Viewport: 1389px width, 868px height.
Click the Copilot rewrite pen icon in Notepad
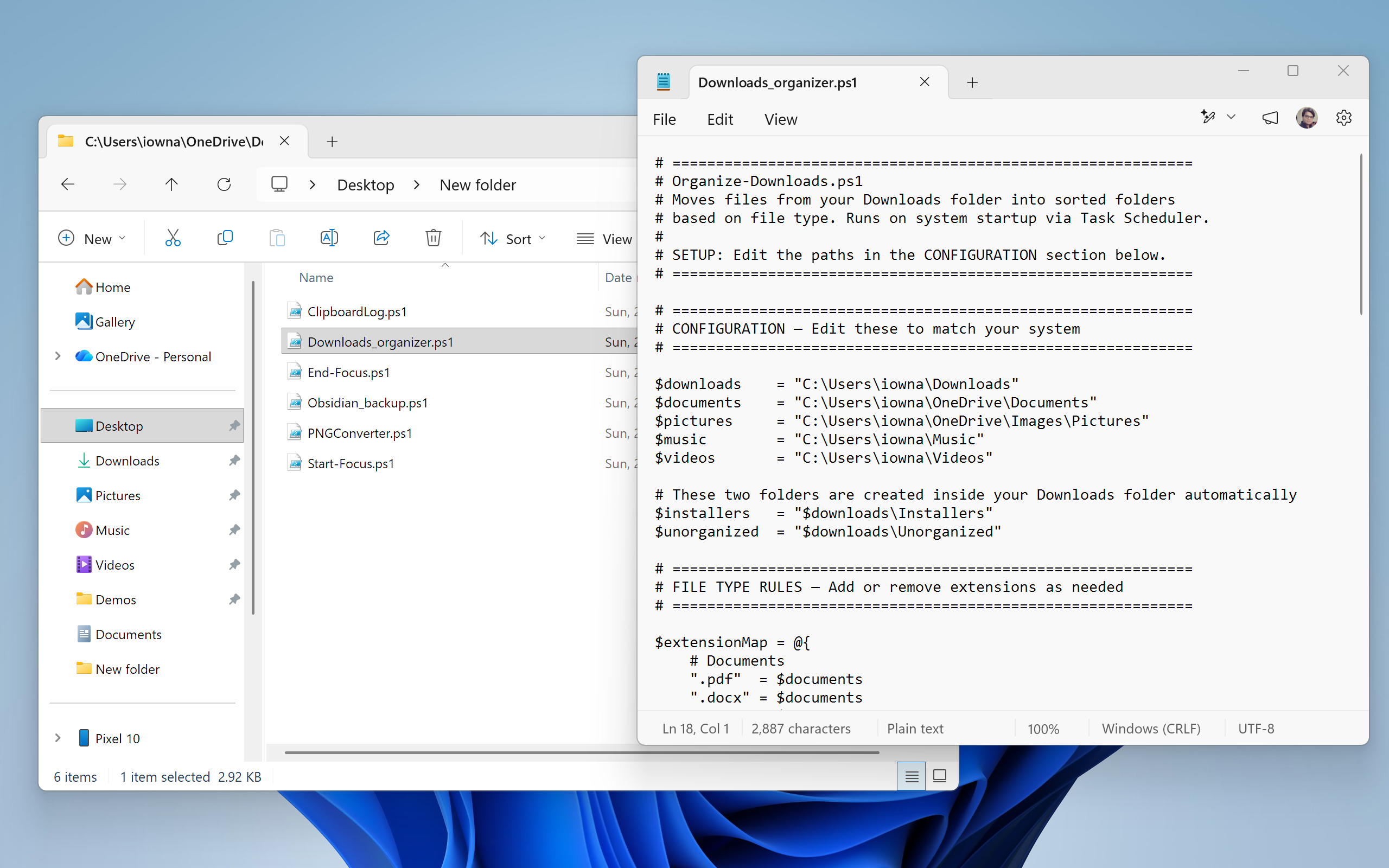(1208, 117)
